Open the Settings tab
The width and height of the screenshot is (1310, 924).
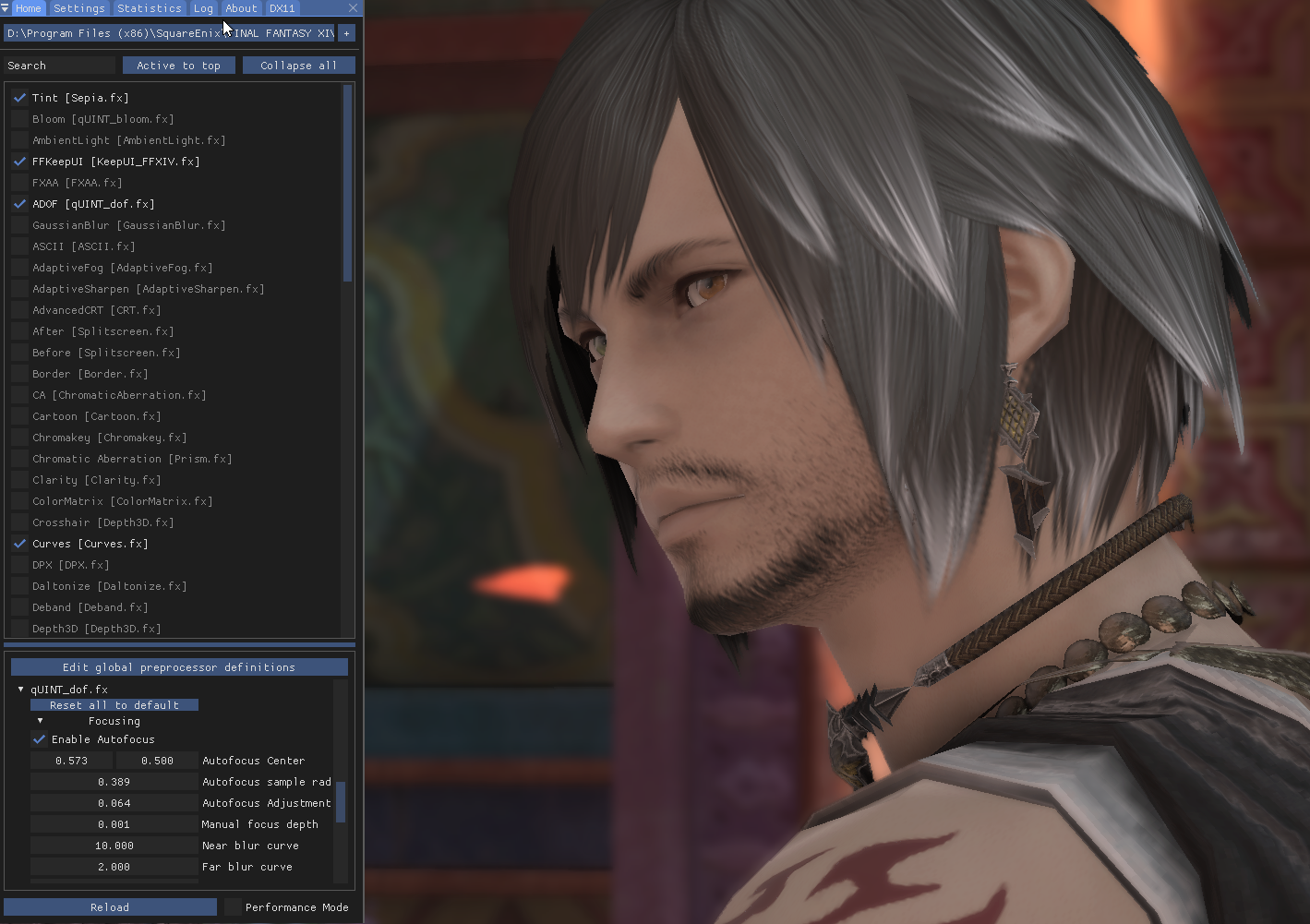pyautogui.click(x=79, y=8)
